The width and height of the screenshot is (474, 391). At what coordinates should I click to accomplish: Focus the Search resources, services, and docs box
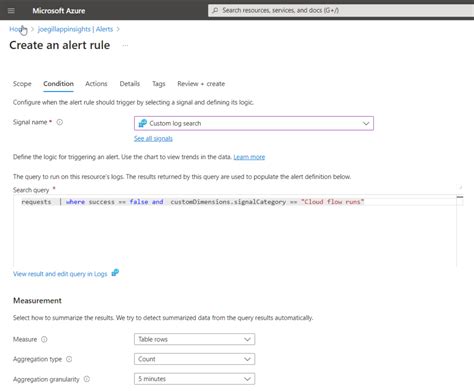[x=341, y=10]
